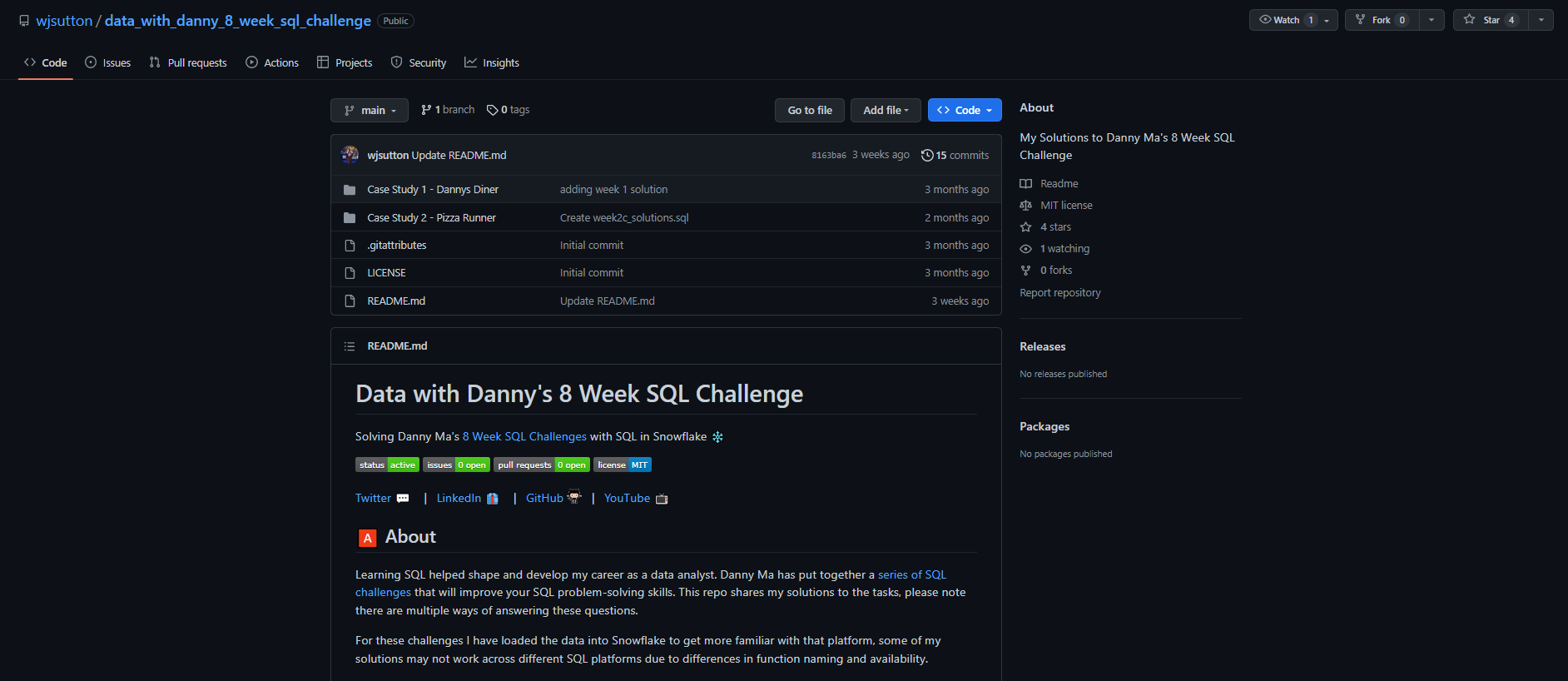1568x681 pixels.
Task: Click the README table of contents icon
Action: 350,346
